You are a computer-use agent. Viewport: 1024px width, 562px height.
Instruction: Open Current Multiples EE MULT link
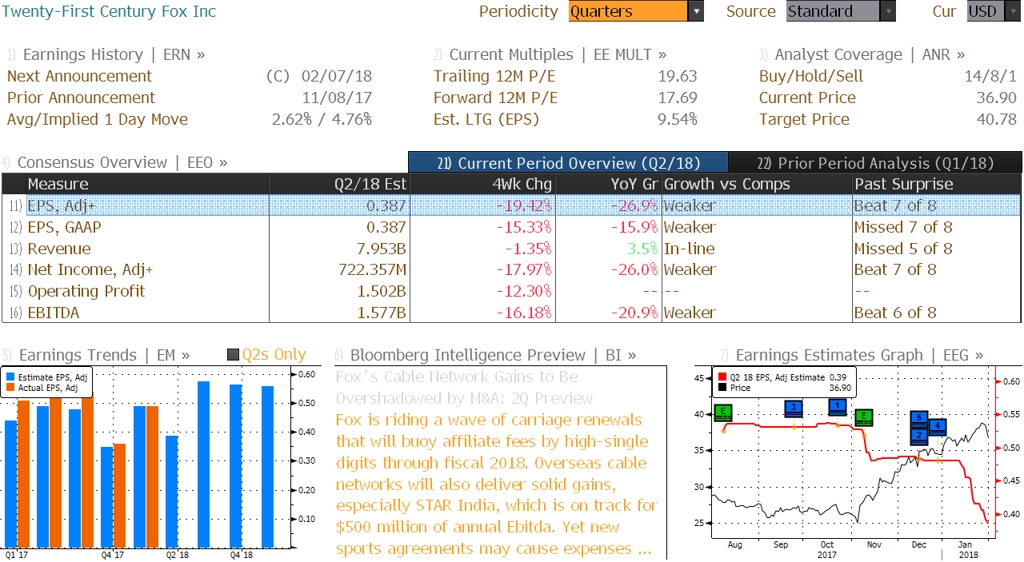point(558,55)
